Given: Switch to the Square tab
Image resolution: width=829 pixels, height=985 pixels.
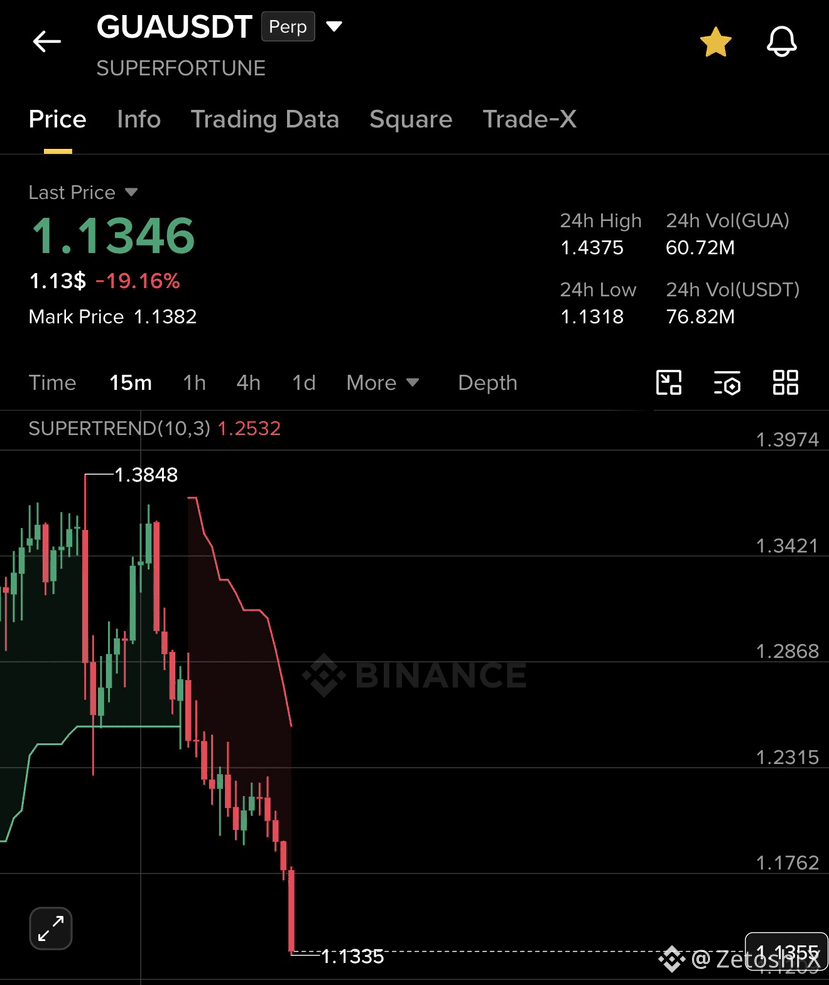Looking at the screenshot, I should (411, 119).
